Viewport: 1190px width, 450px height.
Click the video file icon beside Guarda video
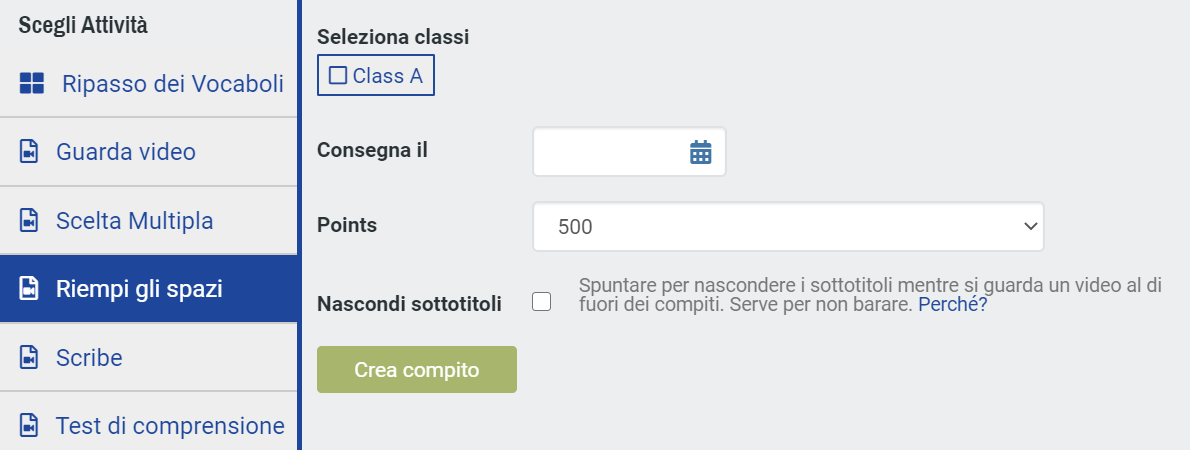click(29, 152)
